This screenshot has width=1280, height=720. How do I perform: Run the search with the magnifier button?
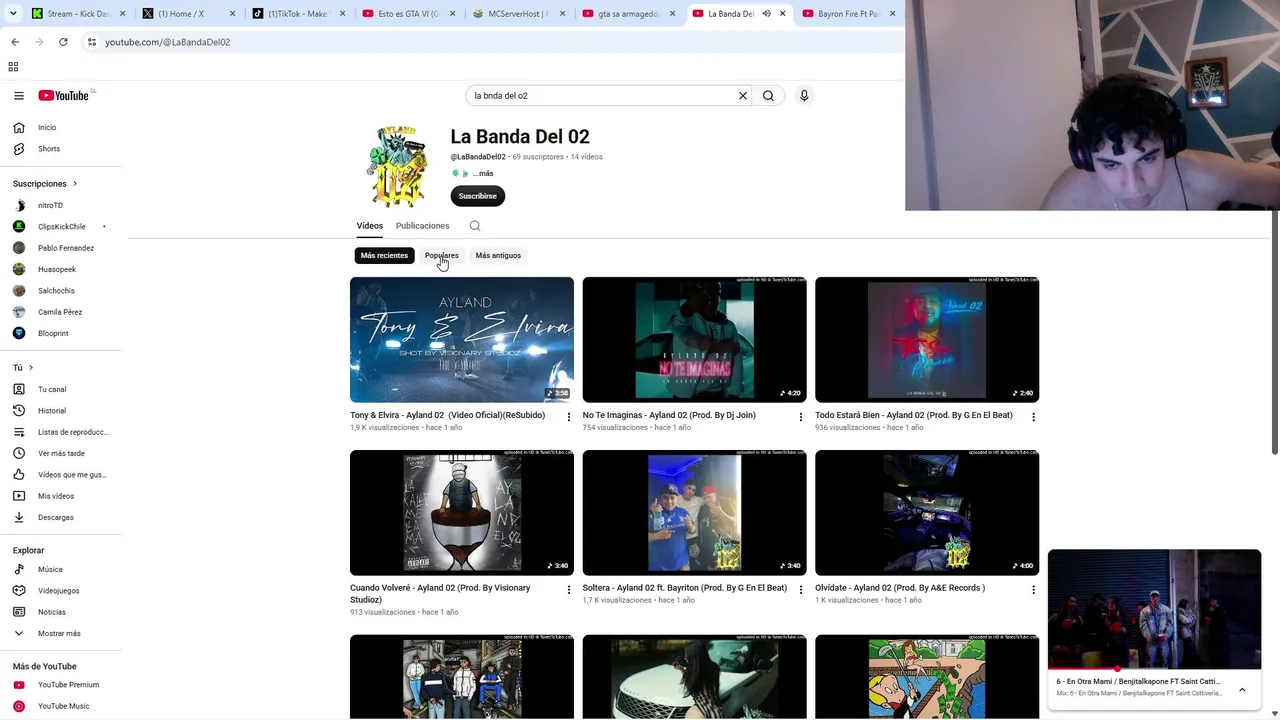click(768, 96)
